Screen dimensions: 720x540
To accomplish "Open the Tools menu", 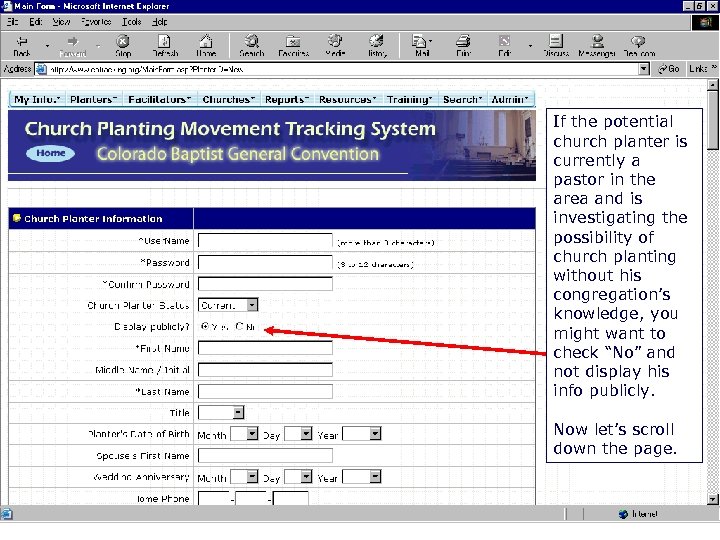I will [x=131, y=22].
